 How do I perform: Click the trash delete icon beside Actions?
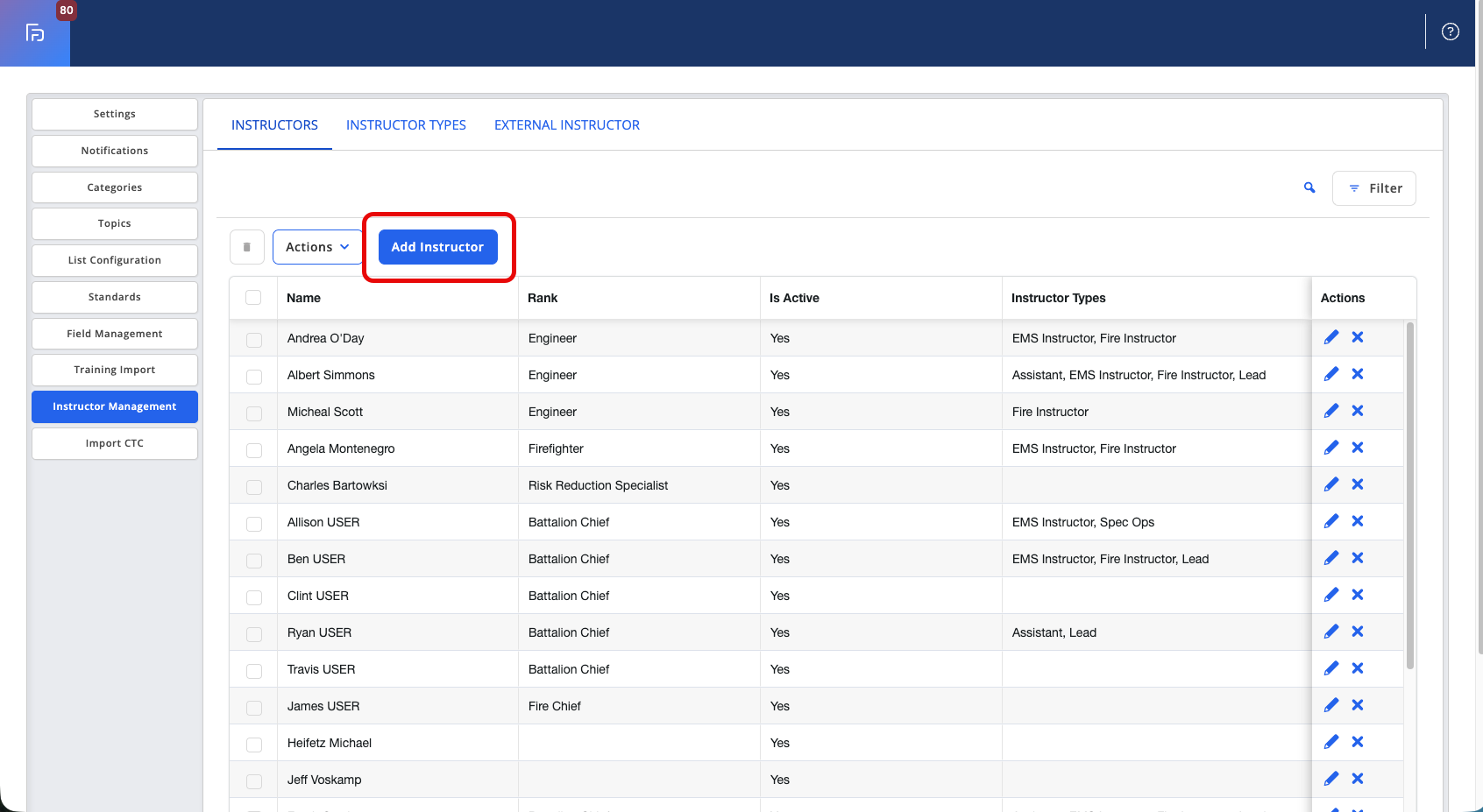click(x=247, y=247)
